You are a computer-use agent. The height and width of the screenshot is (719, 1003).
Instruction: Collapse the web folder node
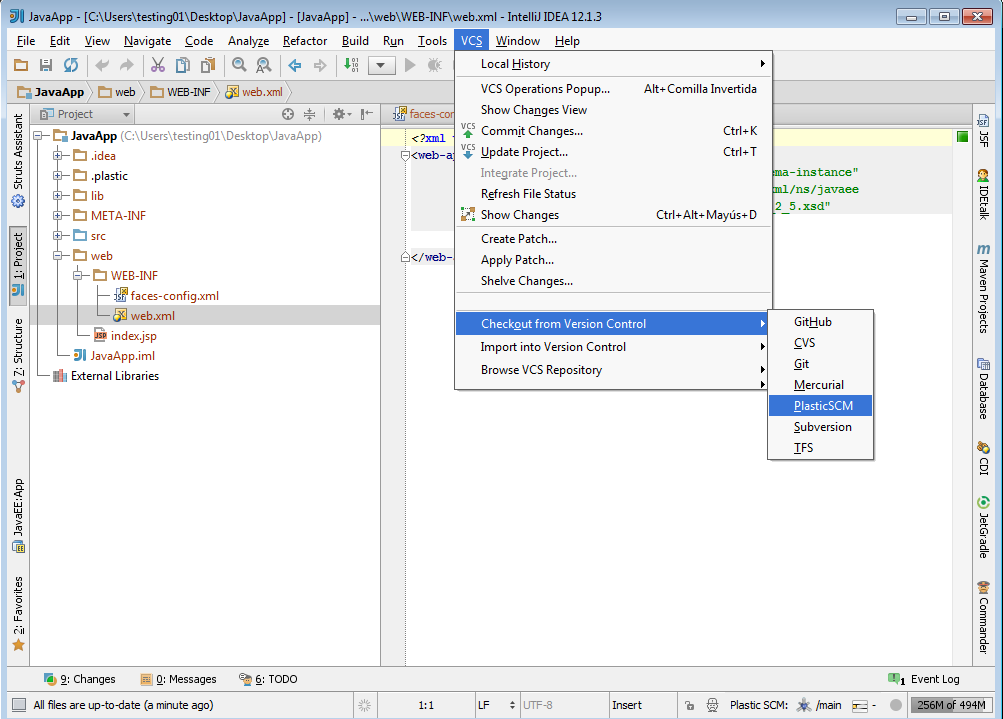coord(58,255)
